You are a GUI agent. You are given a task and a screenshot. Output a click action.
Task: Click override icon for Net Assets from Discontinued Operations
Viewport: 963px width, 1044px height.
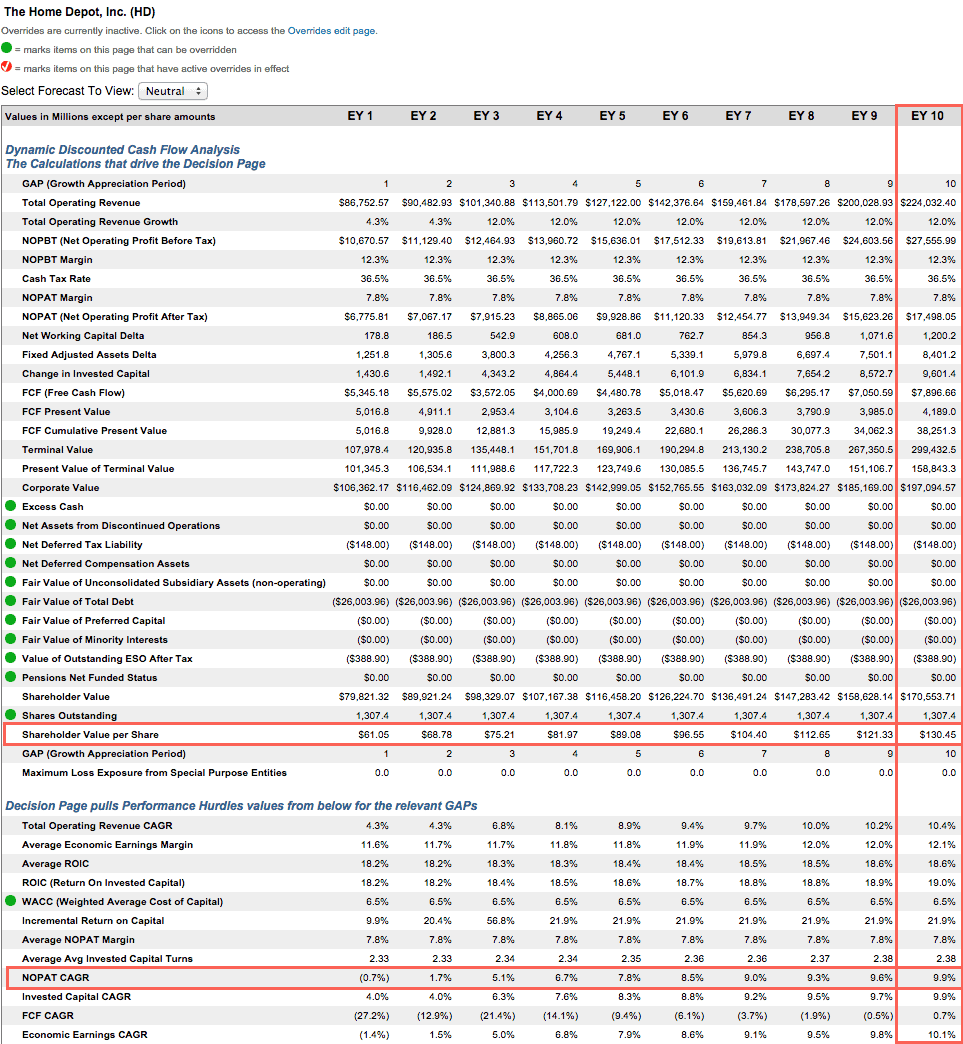pyautogui.click(x=11, y=525)
